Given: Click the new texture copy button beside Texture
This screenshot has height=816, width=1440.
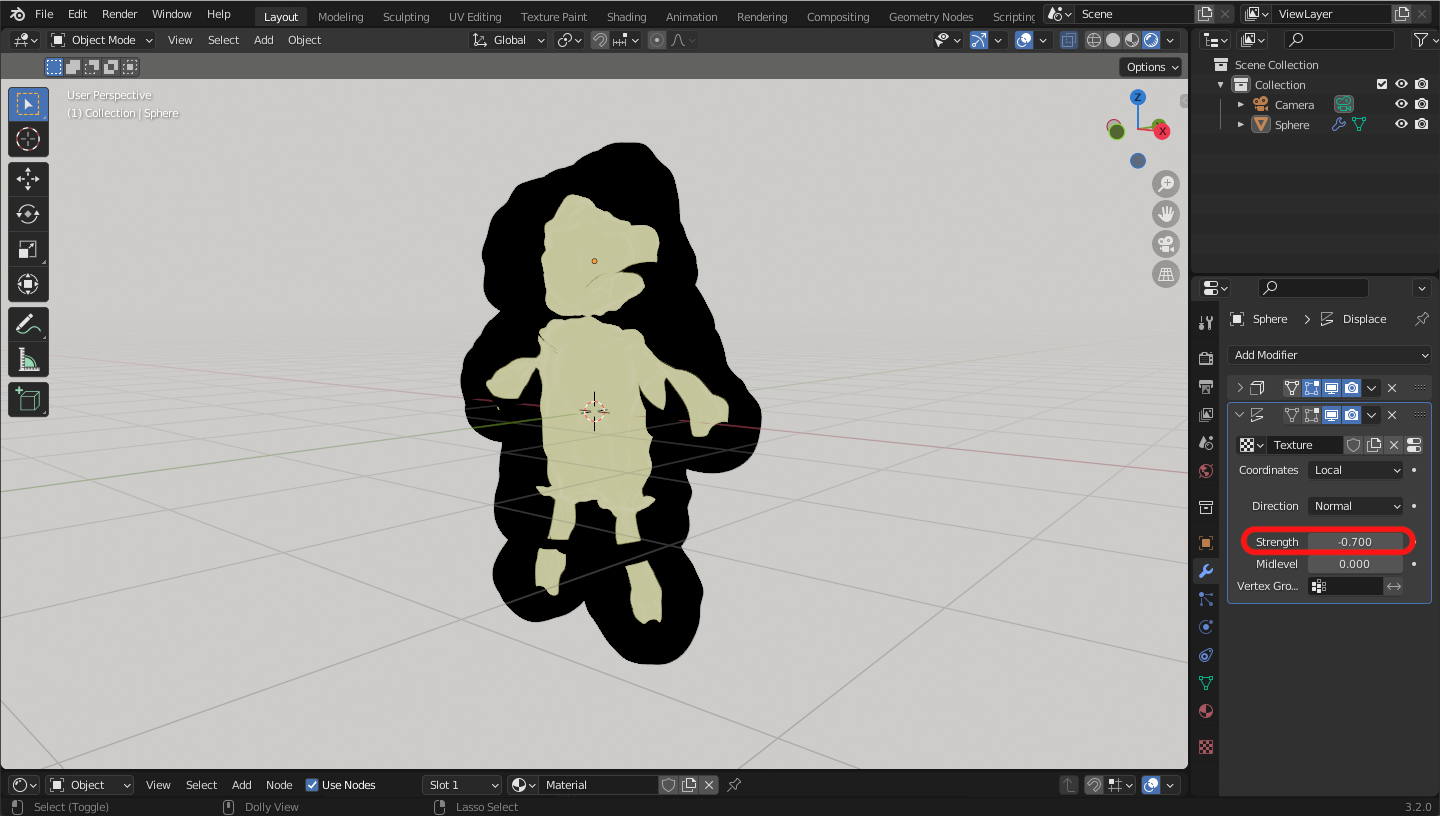Looking at the screenshot, I should coord(1374,445).
